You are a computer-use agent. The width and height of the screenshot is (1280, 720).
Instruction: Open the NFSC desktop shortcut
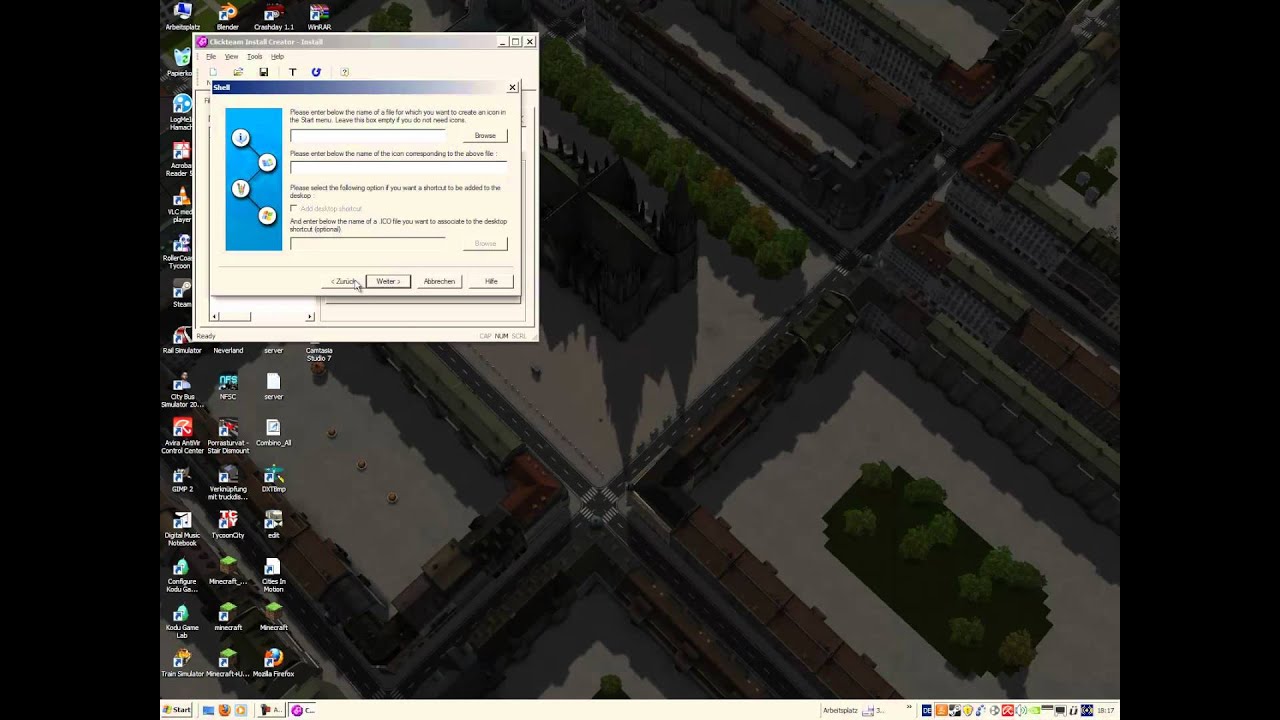tap(228, 386)
